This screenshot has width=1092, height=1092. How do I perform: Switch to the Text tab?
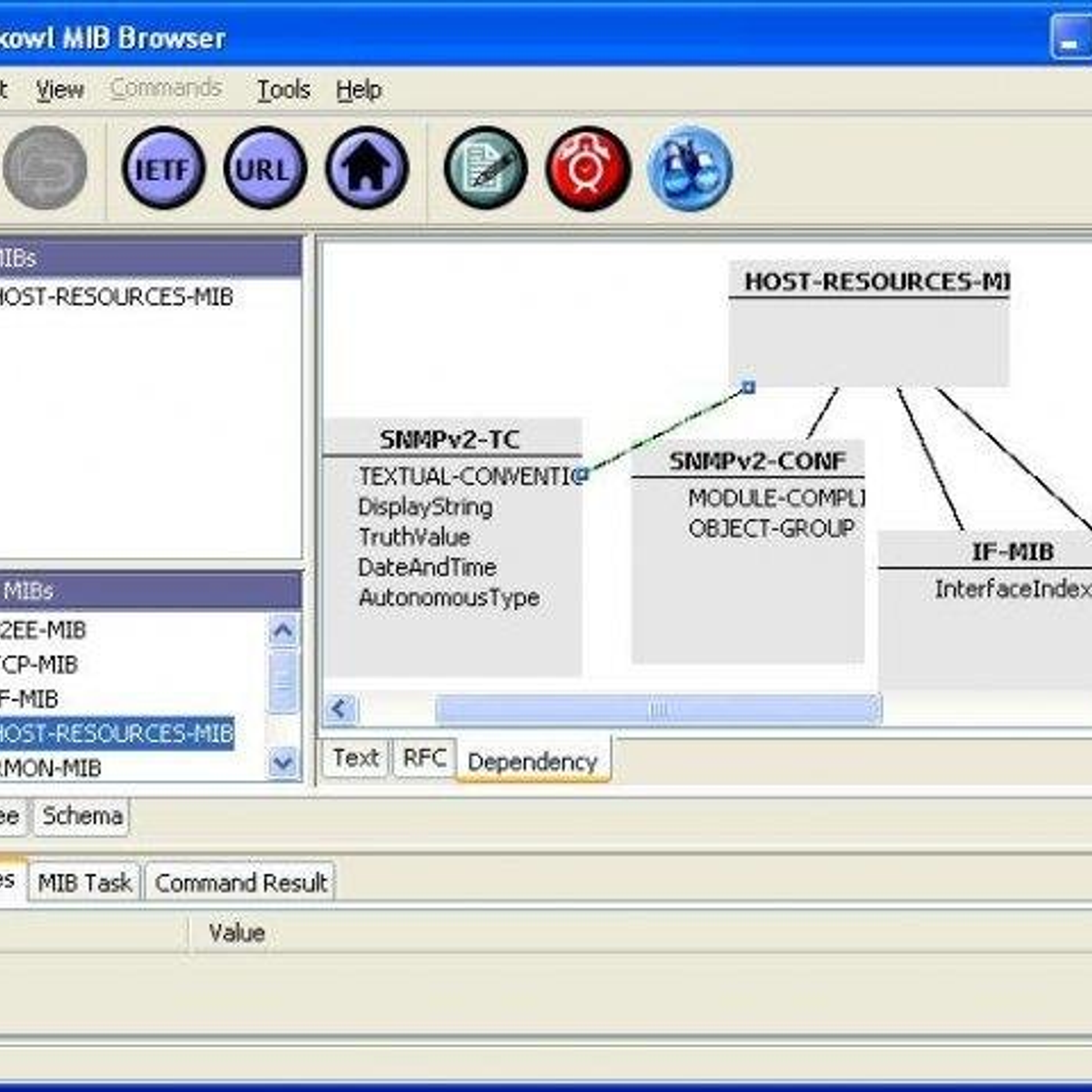(355, 757)
